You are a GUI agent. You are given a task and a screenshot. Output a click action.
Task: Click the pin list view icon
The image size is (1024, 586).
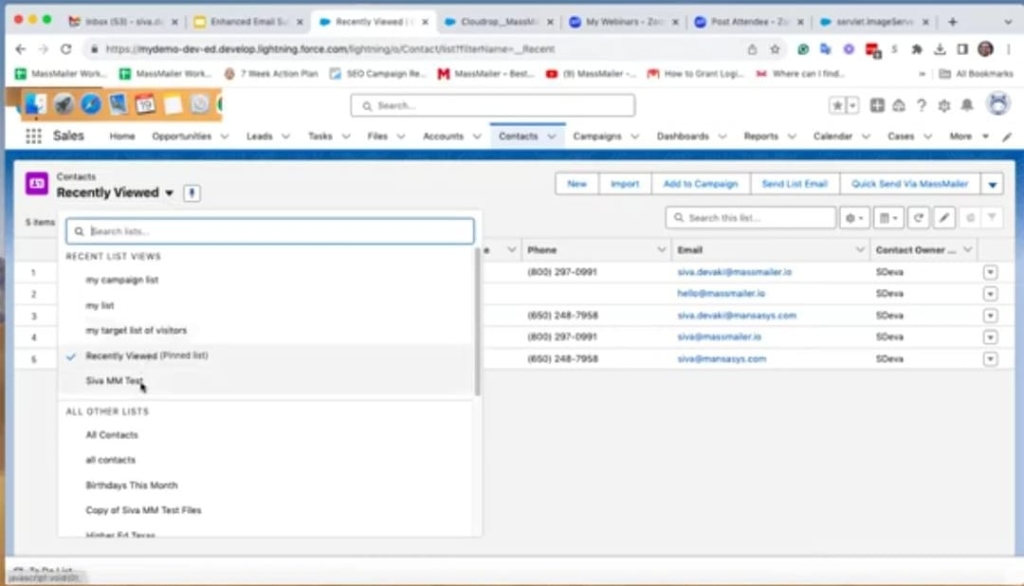192,193
